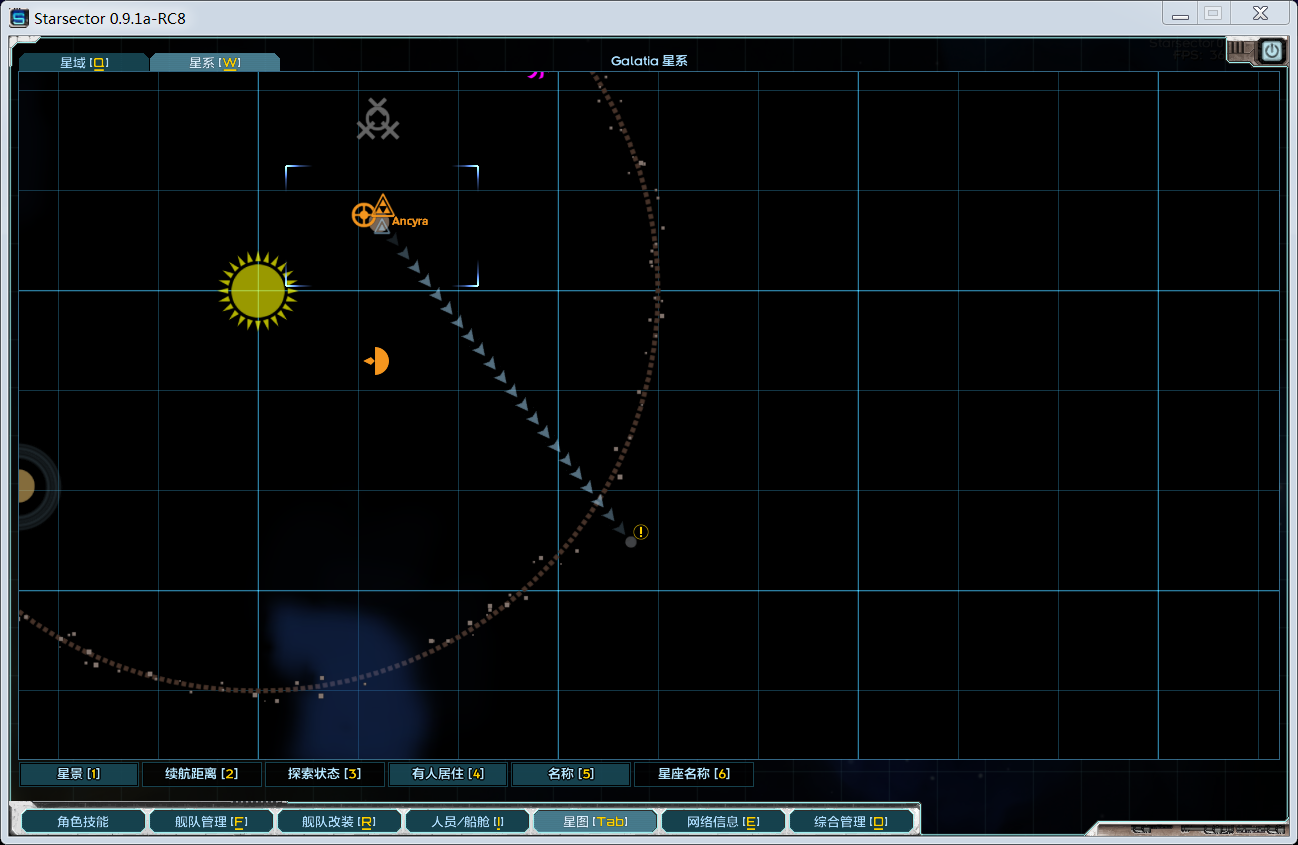Switch to the 星域 [Q] tab
Viewport: 1298px width, 845px height.
[84, 62]
